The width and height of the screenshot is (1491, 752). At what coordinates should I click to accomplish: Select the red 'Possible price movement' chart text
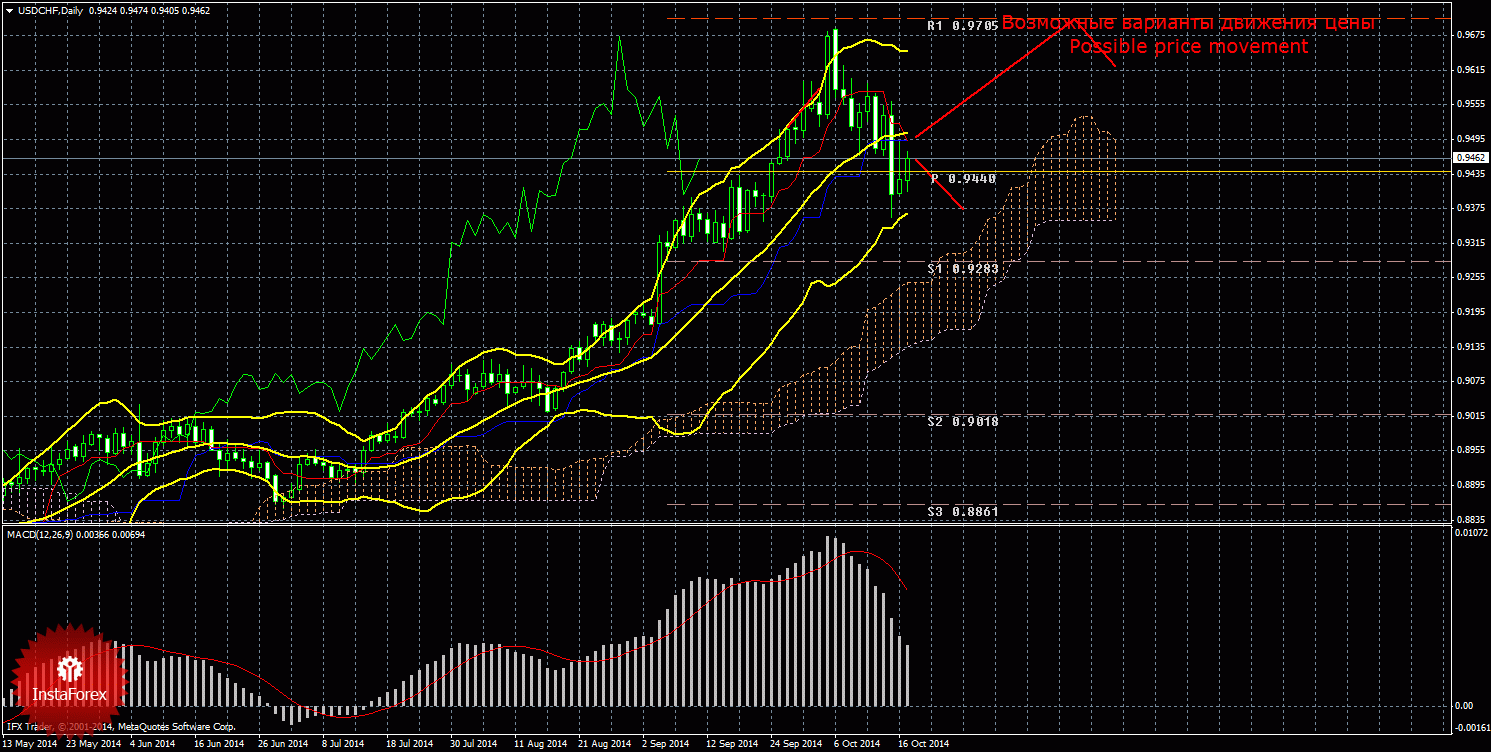click(1188, 47)
